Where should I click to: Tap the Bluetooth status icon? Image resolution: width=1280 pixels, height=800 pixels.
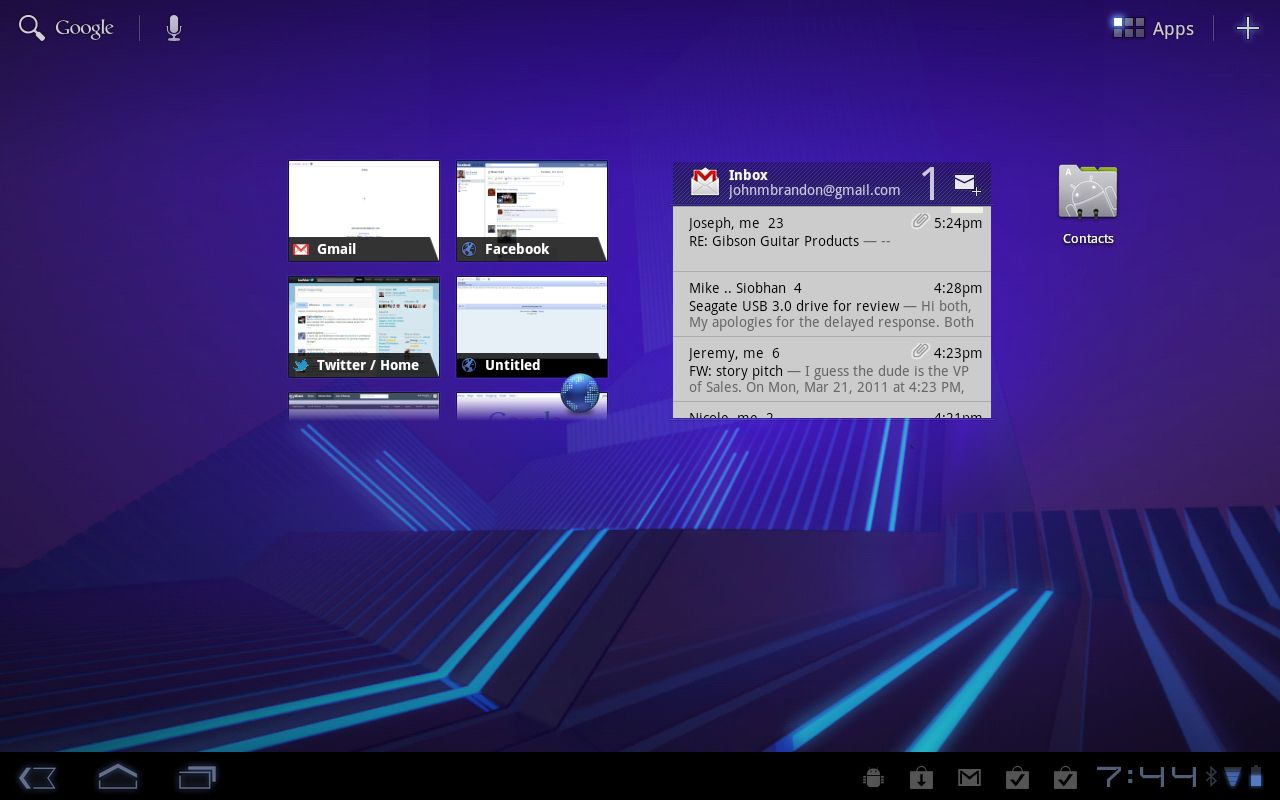[1211, 776]
